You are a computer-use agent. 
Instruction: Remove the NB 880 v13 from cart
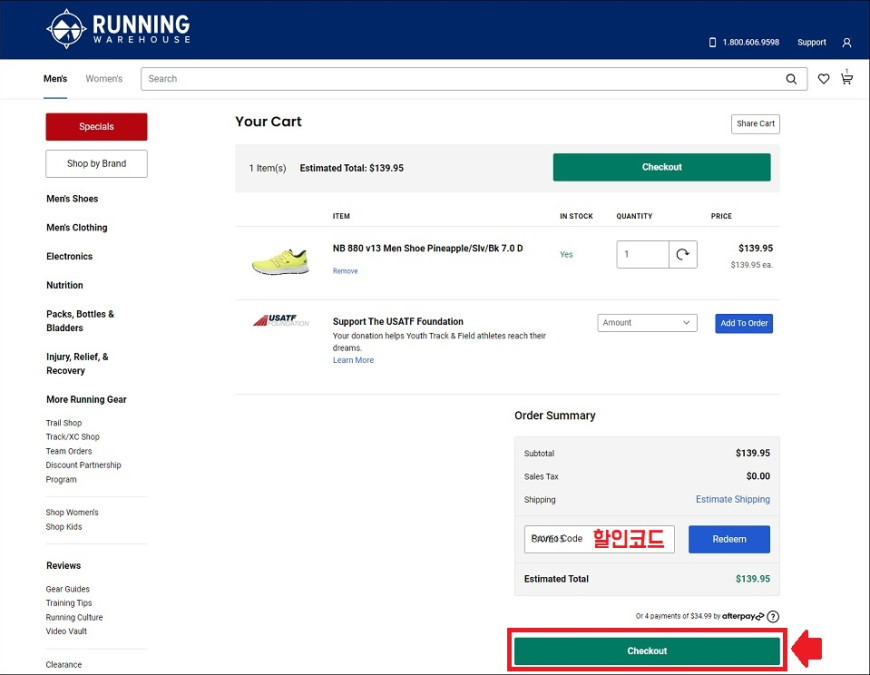click(x=345, y=271)
